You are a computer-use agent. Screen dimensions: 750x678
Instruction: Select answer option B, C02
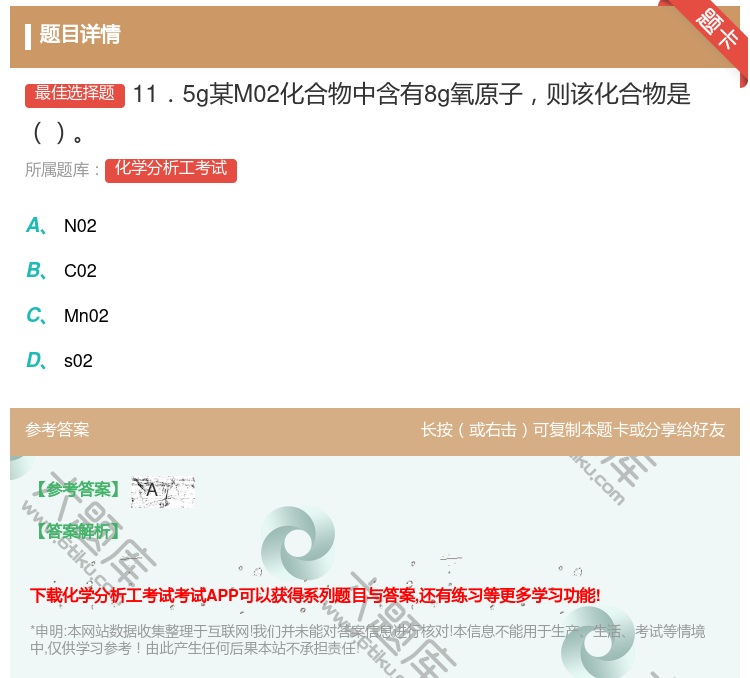[61, 270]
